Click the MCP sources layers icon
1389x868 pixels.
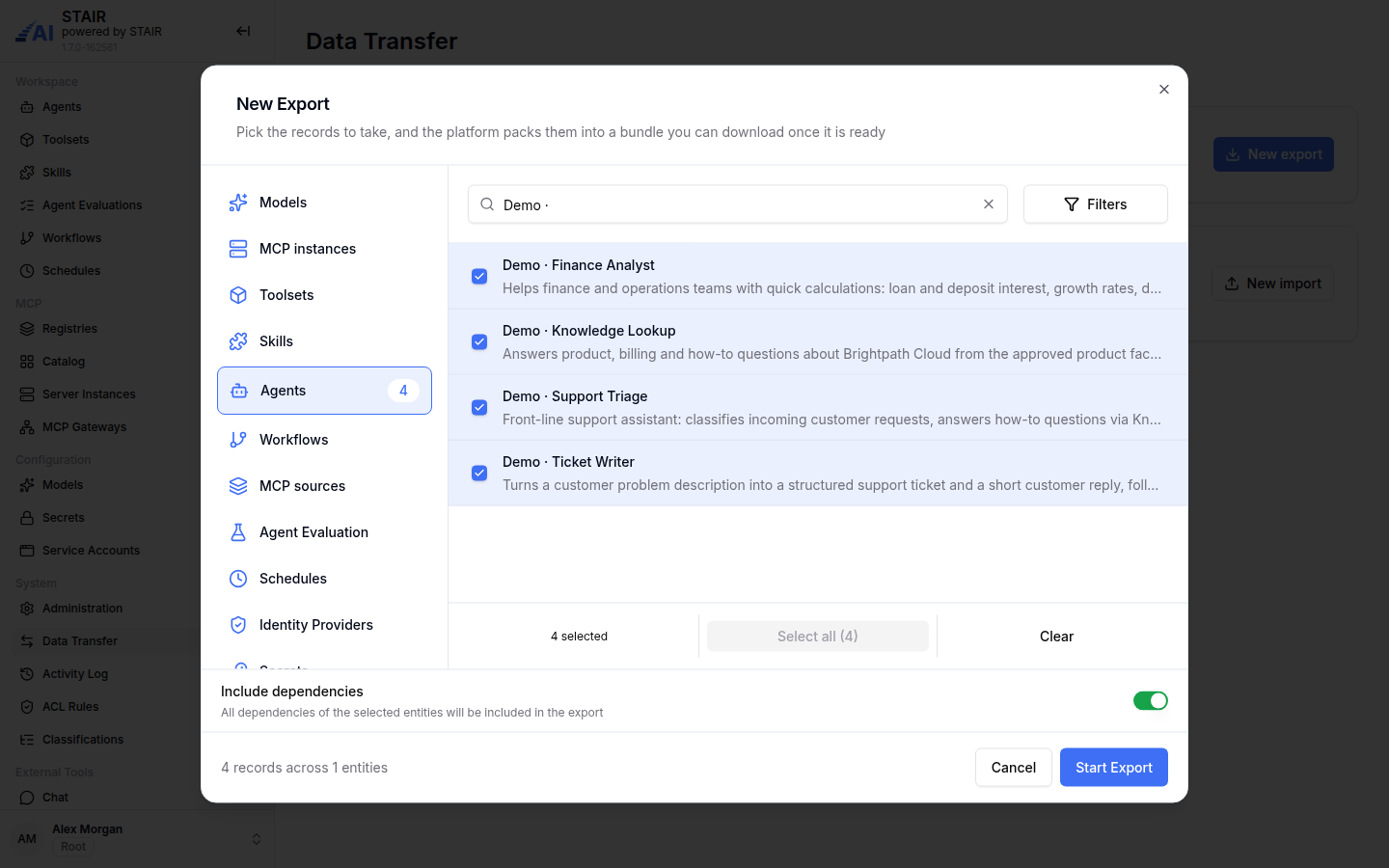(x=238, y=486)
